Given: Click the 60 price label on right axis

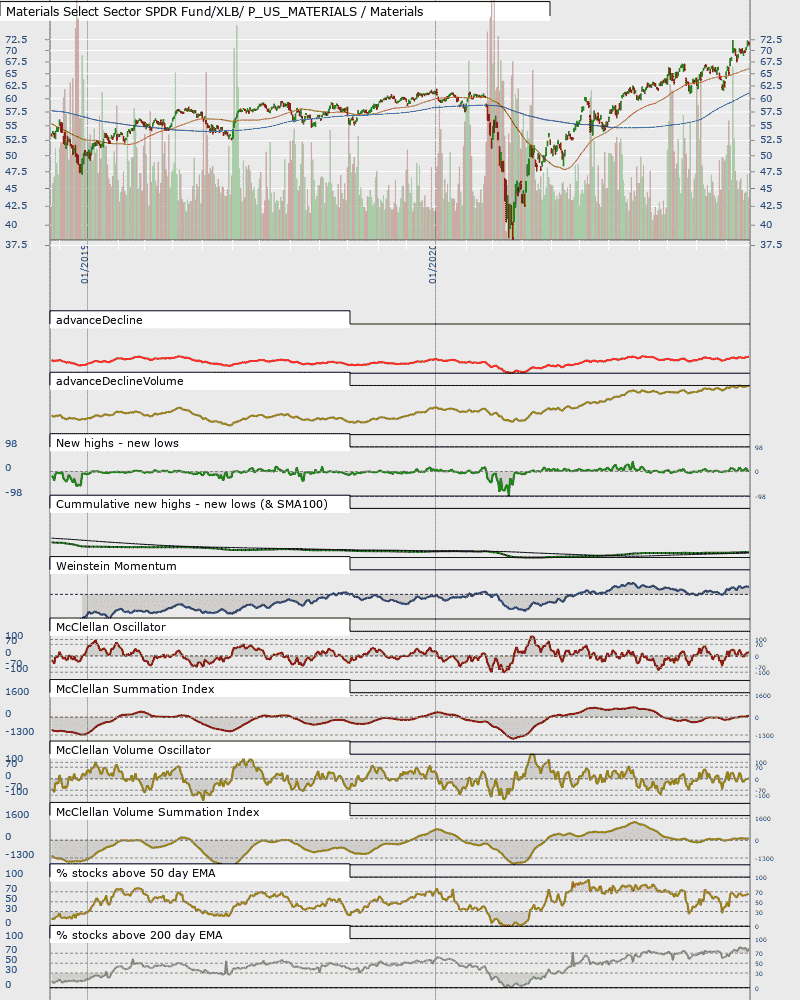Looking at the screenshot, I should [x=766, y=98].
